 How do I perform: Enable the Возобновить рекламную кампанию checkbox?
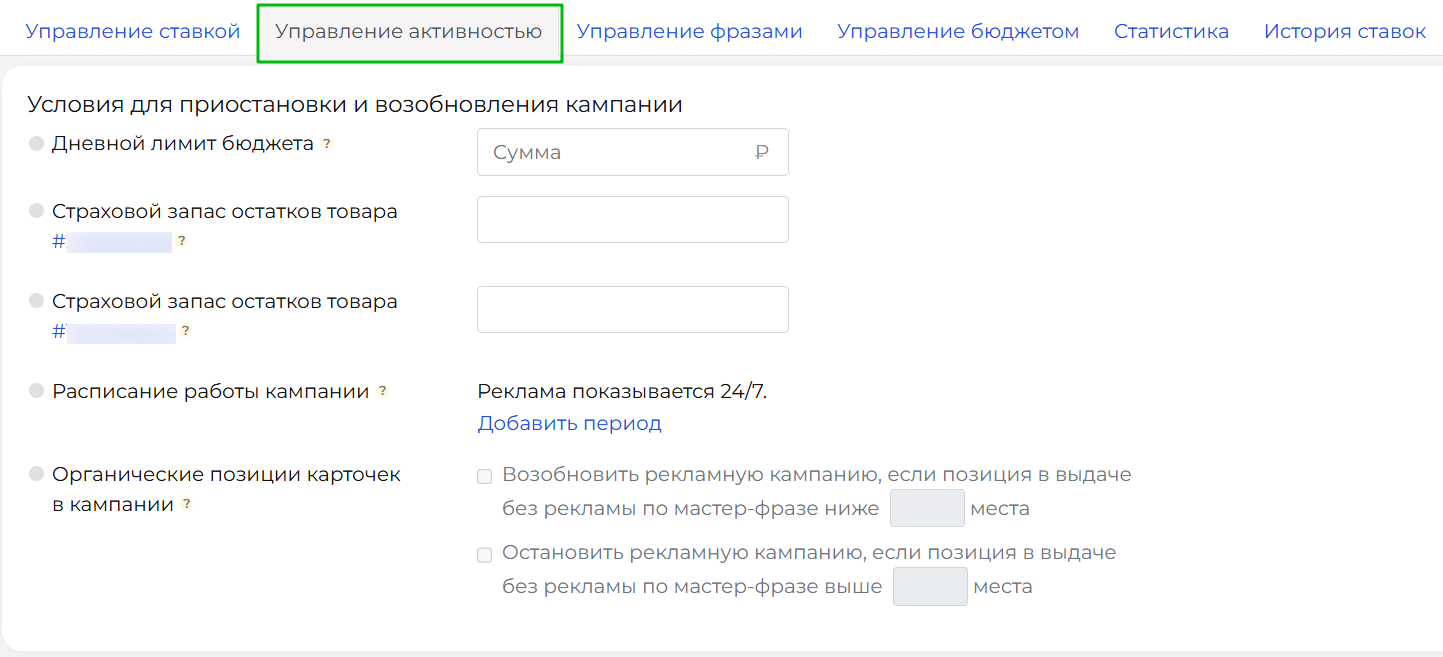485,476
